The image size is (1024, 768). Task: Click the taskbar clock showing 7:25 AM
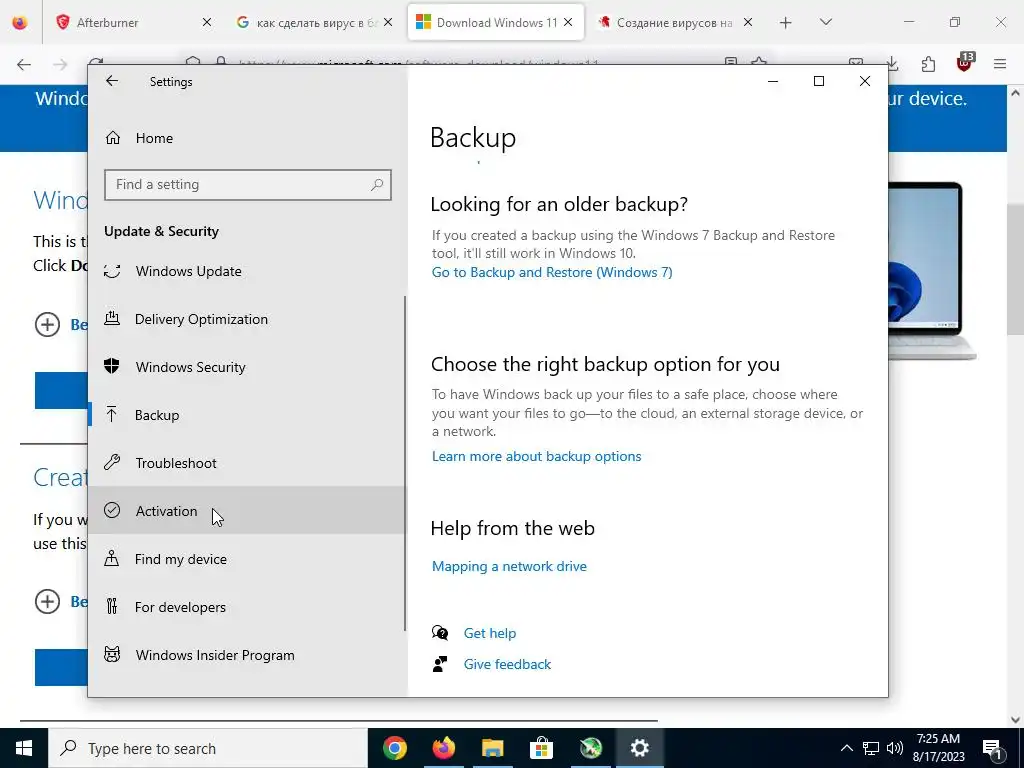938,748
